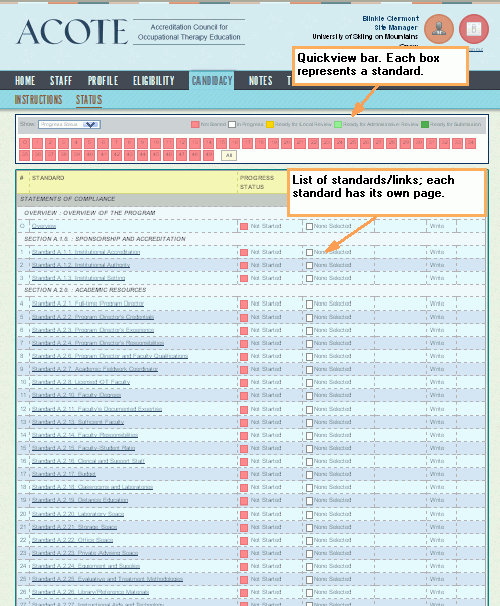Click the red logout door icon
This screenshot has height=606, width=500.
click(x=474, y=29)
